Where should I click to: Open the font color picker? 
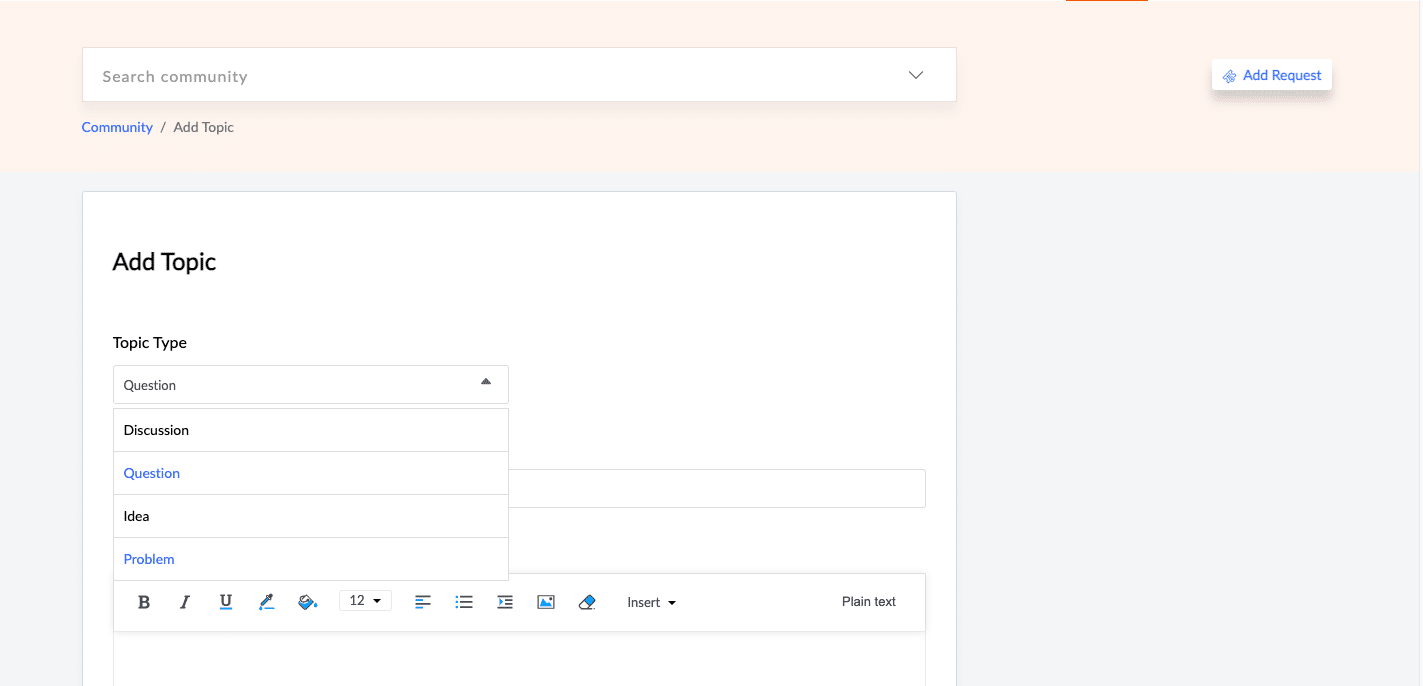click(x=266, y=602)
